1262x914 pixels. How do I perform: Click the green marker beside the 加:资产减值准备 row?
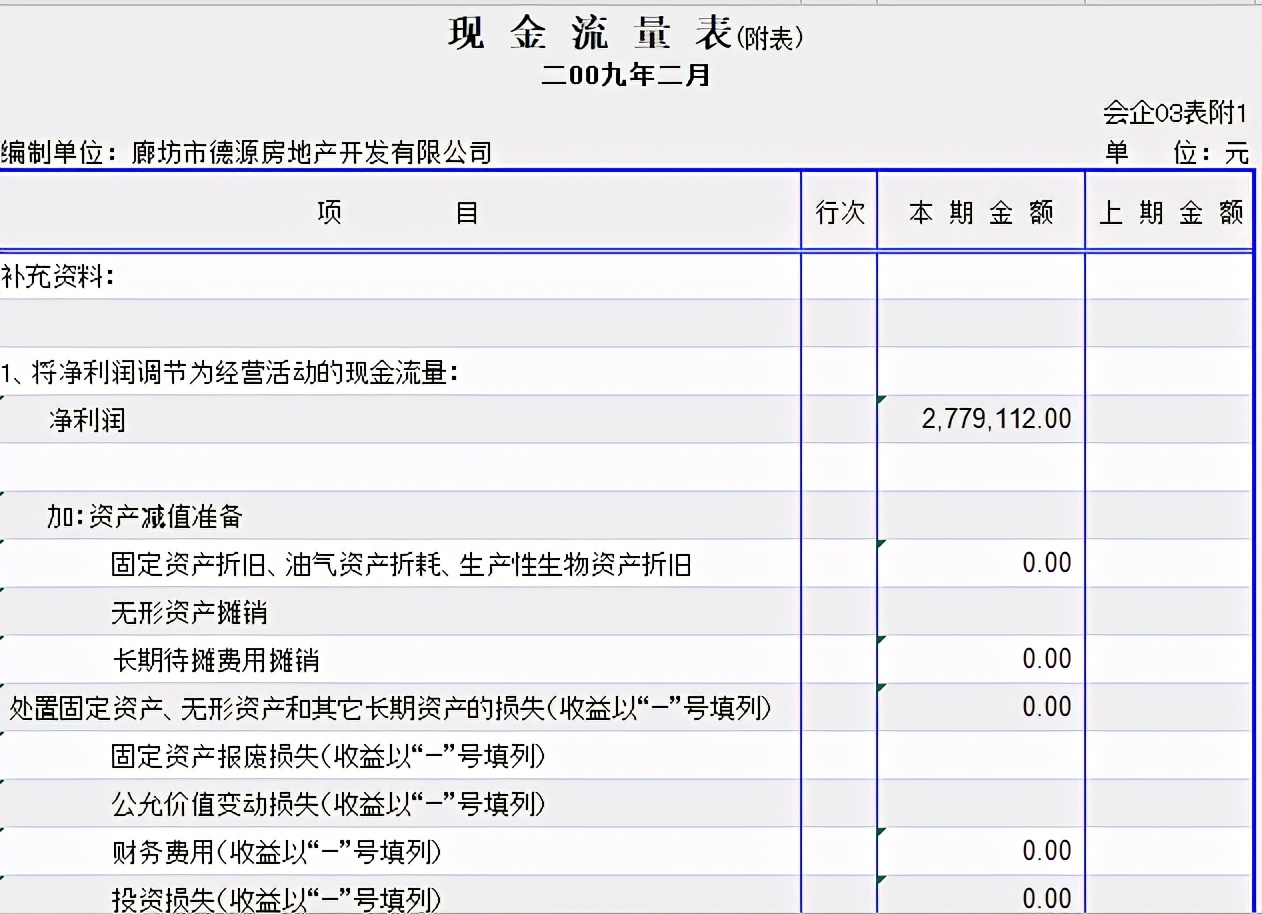(x=4, y=494)
